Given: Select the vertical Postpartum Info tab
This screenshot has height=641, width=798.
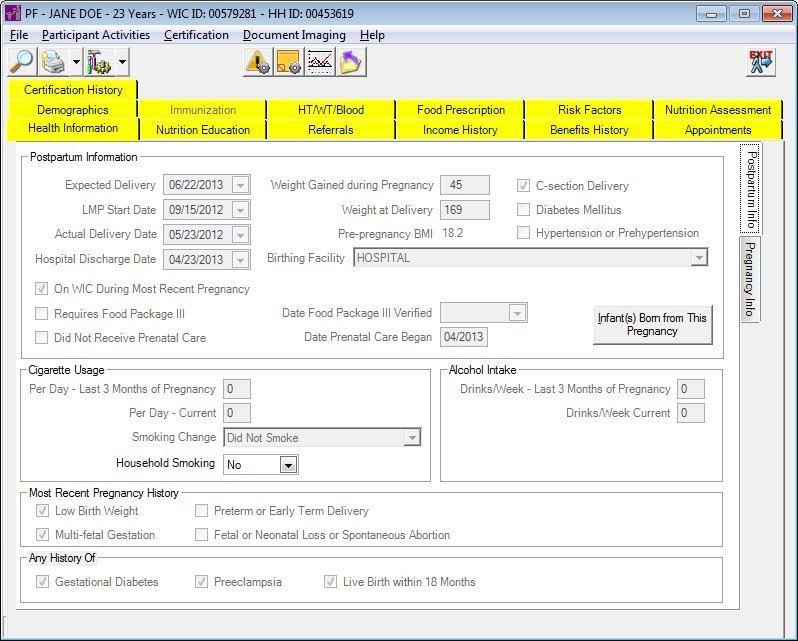Looking at the screenshot, I should tap(751, 189).
